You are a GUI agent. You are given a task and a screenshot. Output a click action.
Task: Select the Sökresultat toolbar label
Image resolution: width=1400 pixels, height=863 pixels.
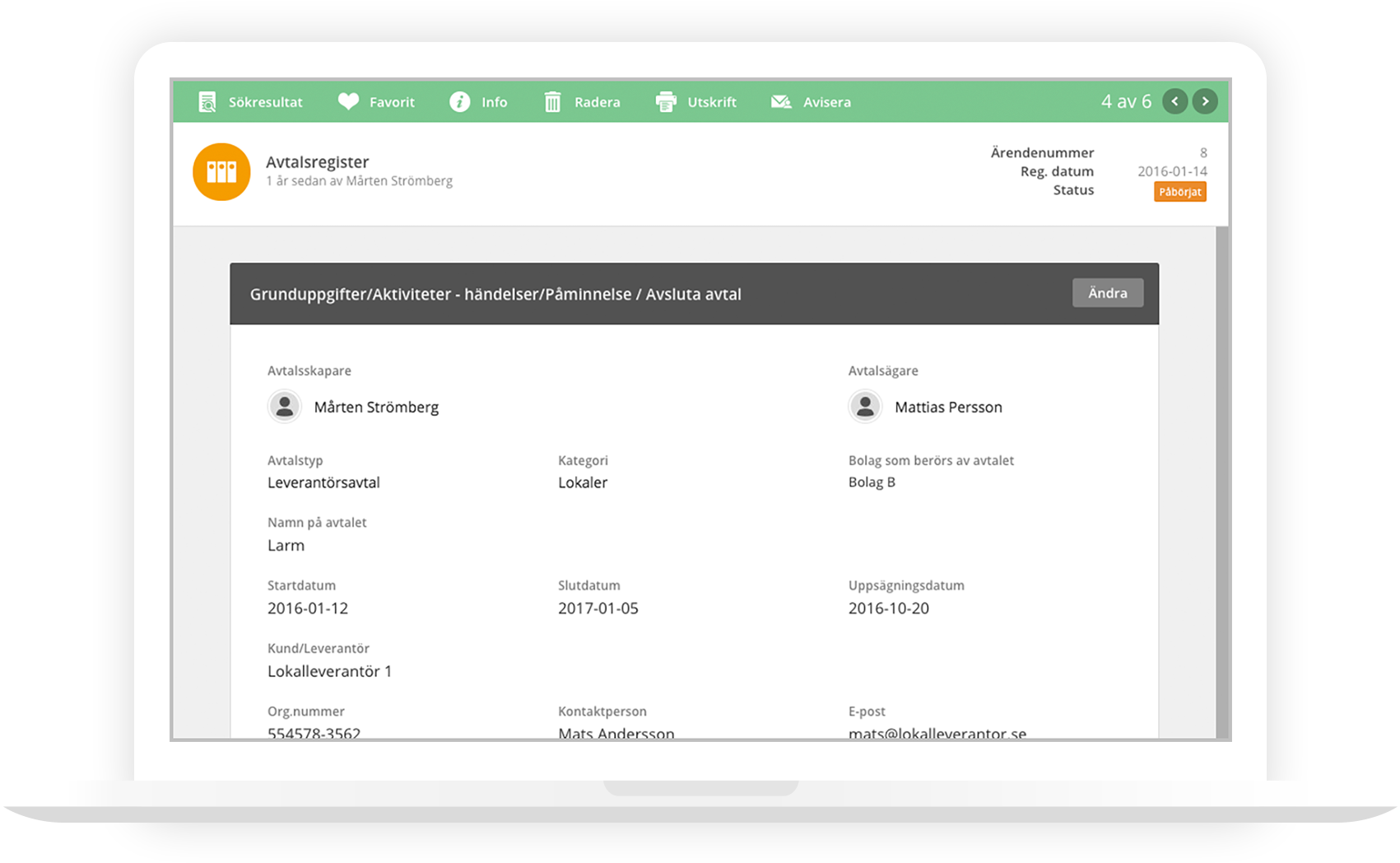pyautogui.click(x=265, y=102)
